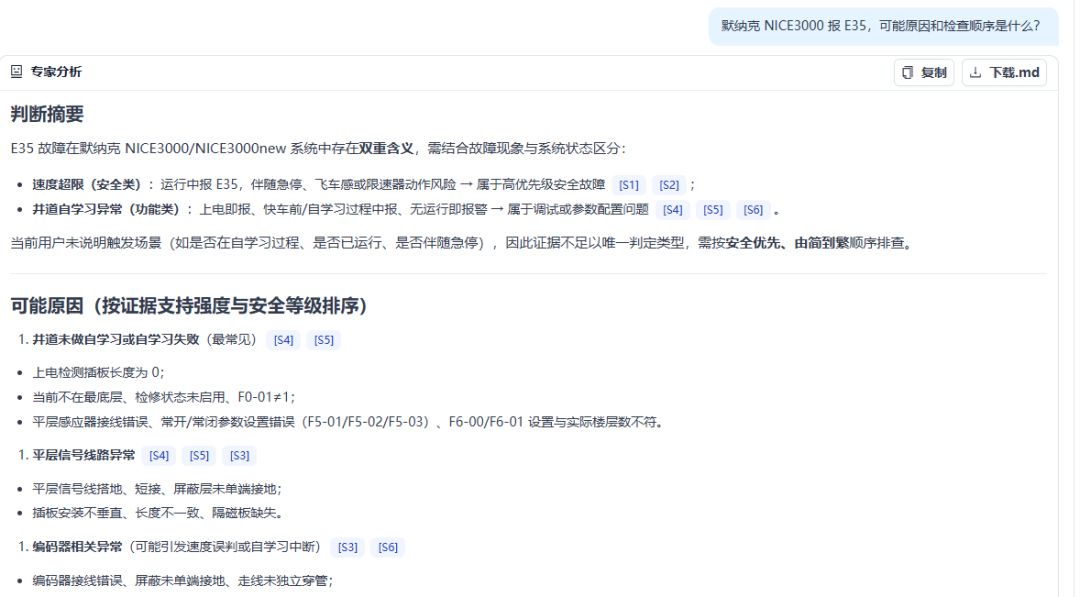Screen dimensions: 1080x597
Task: Click the bold 编码器相关异常 item title
Action: pos(77,547)
